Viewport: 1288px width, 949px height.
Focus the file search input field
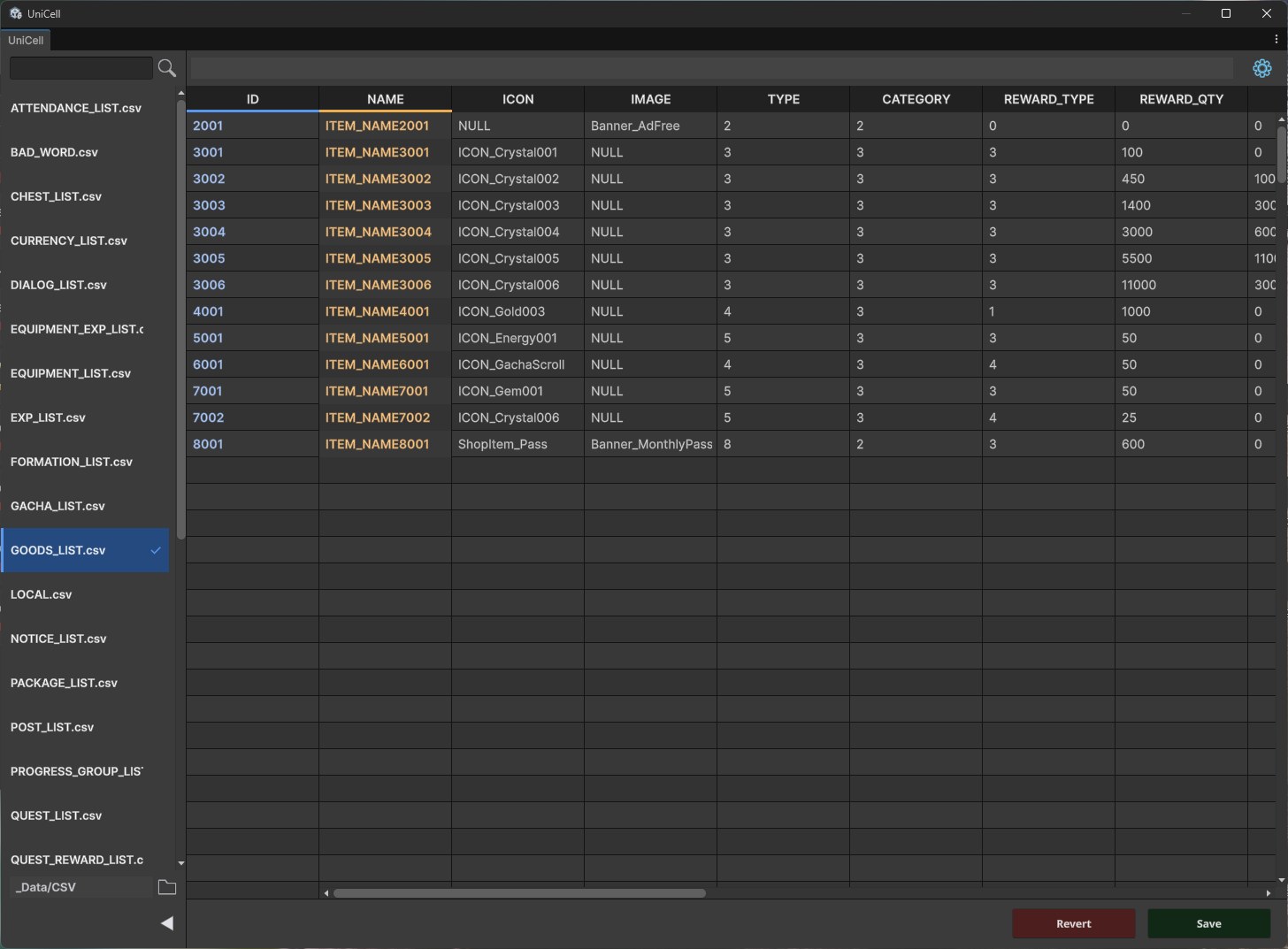click(x=80, y=68)
